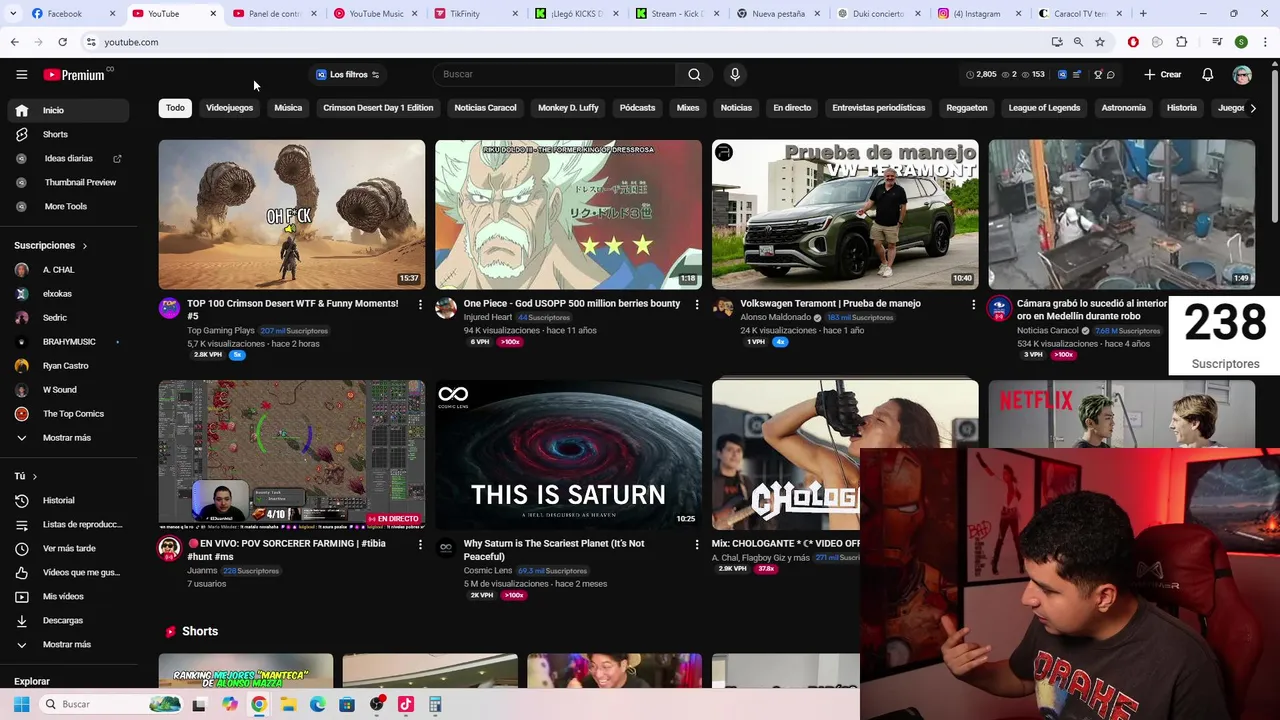Open the account avatar menu
The width and height of the screenshot is (1280, 720).
(1242, 75)
